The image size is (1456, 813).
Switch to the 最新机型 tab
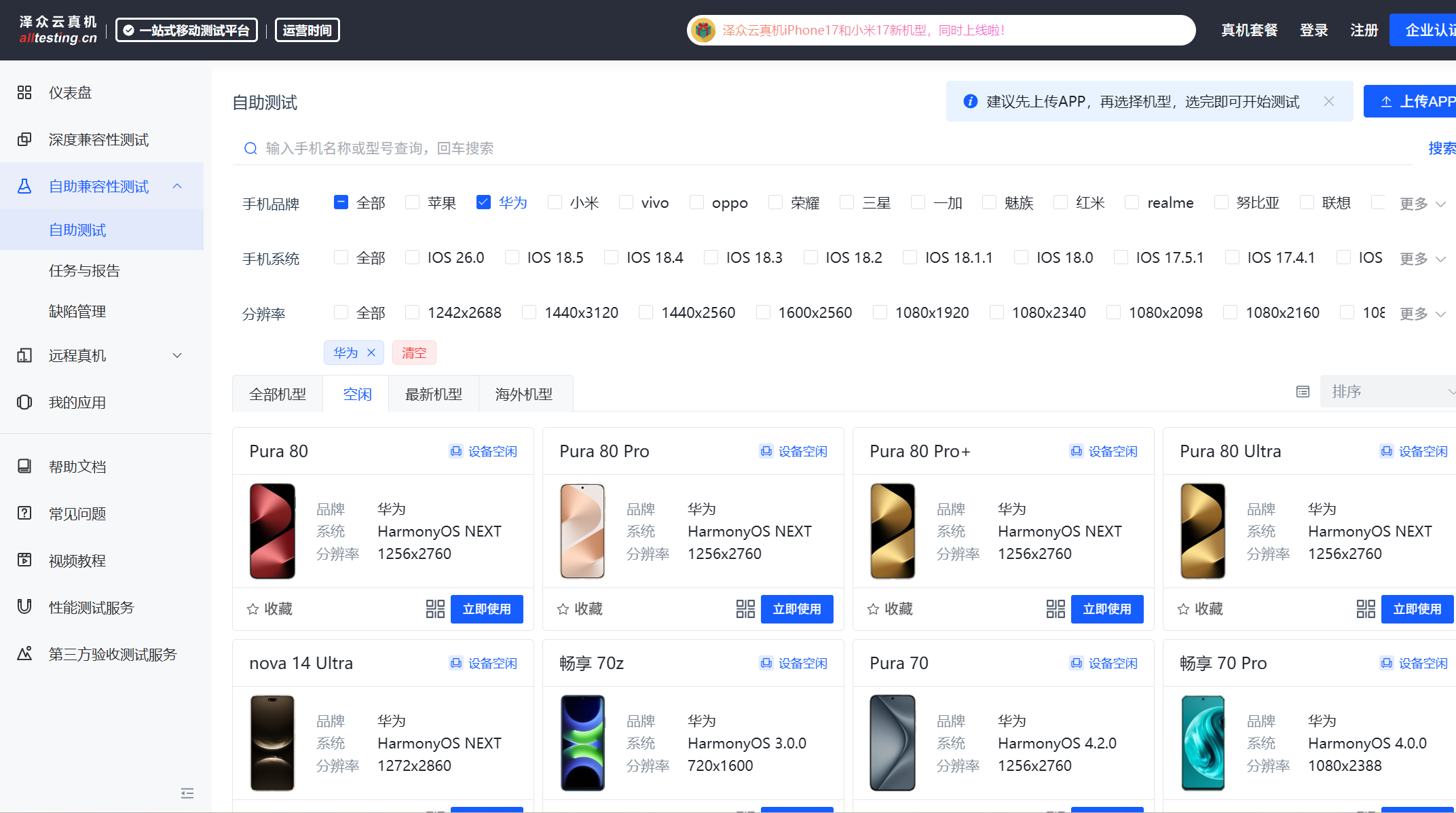[x=433, y=394]
